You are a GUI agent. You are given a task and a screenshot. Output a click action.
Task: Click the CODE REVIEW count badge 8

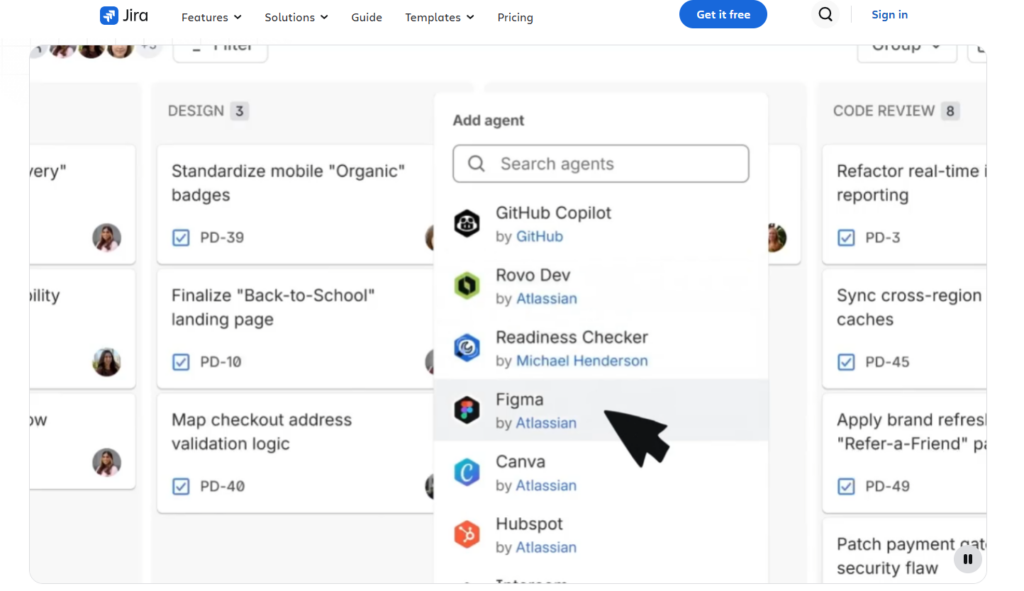tap(950, 111)
